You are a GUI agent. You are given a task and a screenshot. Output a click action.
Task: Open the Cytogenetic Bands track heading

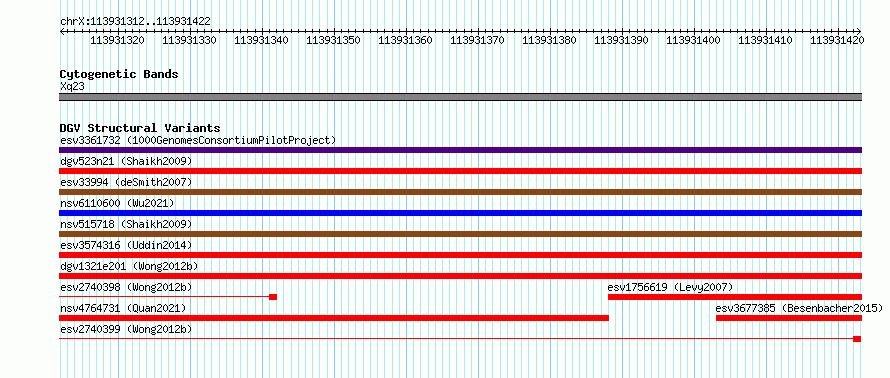[x=119, y=74]
